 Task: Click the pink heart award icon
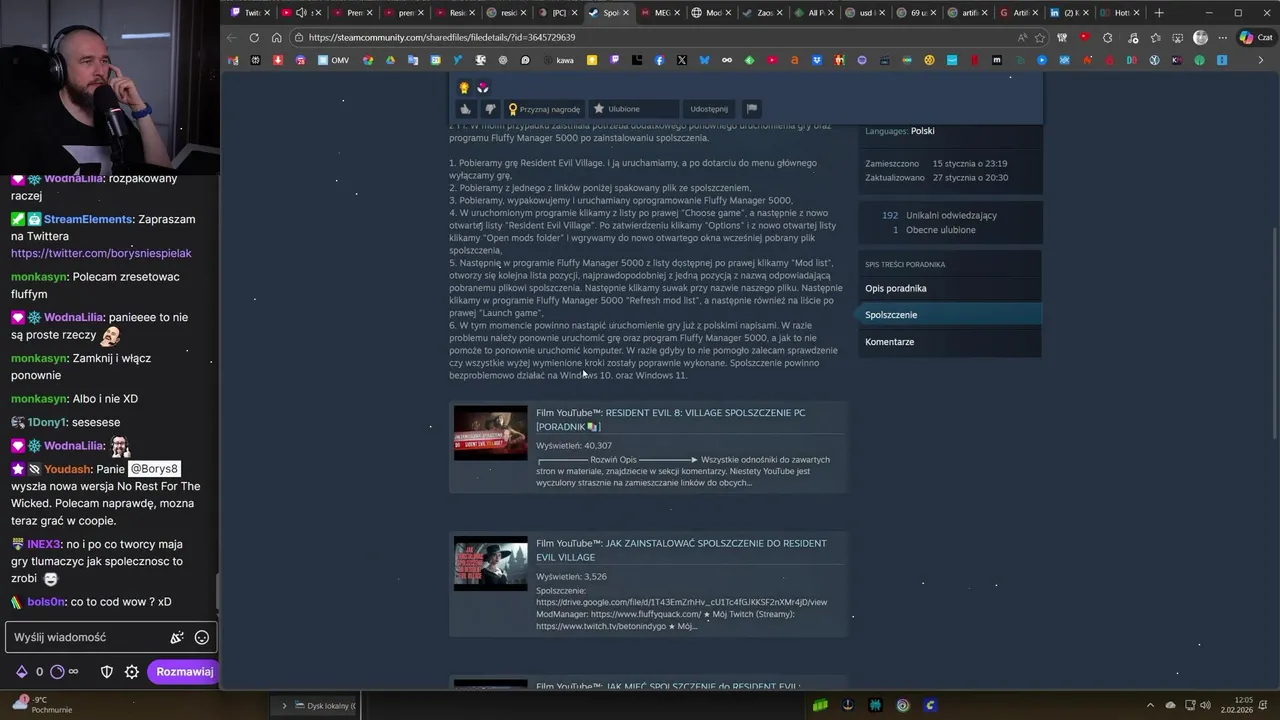[x=483, y=88]
